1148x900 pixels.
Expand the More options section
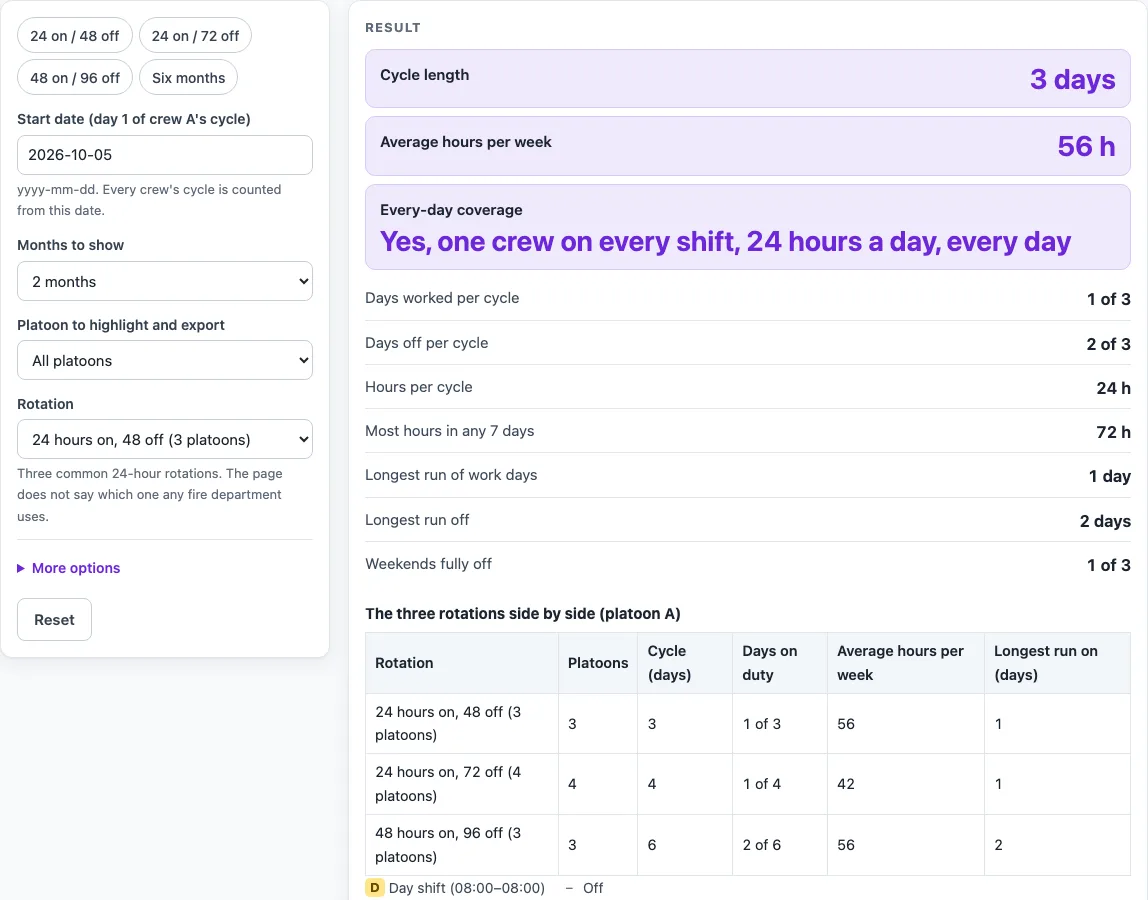pos(69,568)
